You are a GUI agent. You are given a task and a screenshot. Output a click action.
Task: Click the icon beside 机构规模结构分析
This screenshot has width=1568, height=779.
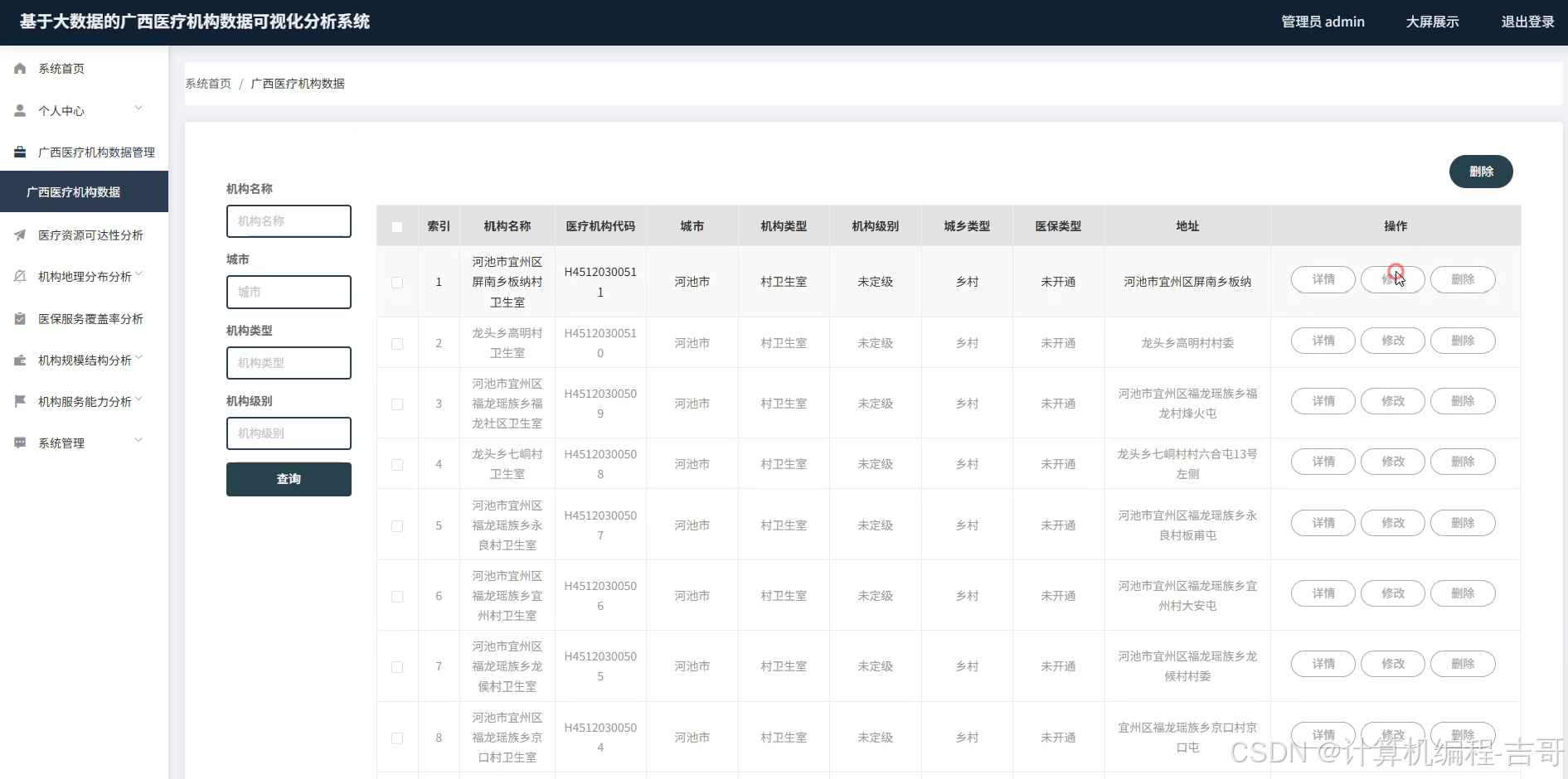(20, 360)
